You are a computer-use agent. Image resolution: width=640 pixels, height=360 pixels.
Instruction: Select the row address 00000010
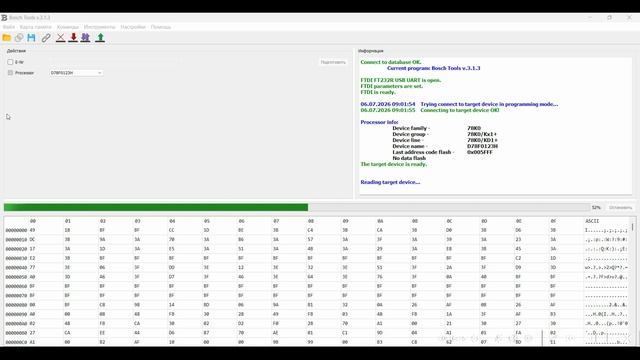(16, 240)
